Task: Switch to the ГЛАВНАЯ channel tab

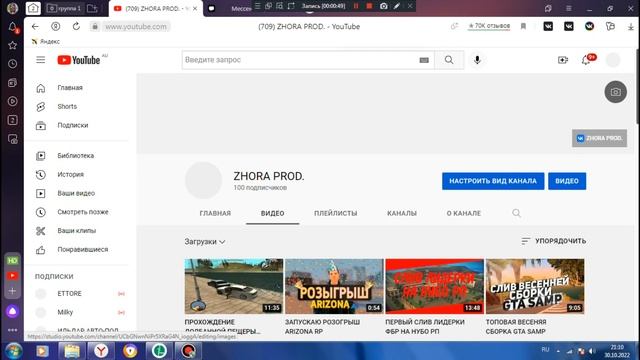Action: pos(215,213)
